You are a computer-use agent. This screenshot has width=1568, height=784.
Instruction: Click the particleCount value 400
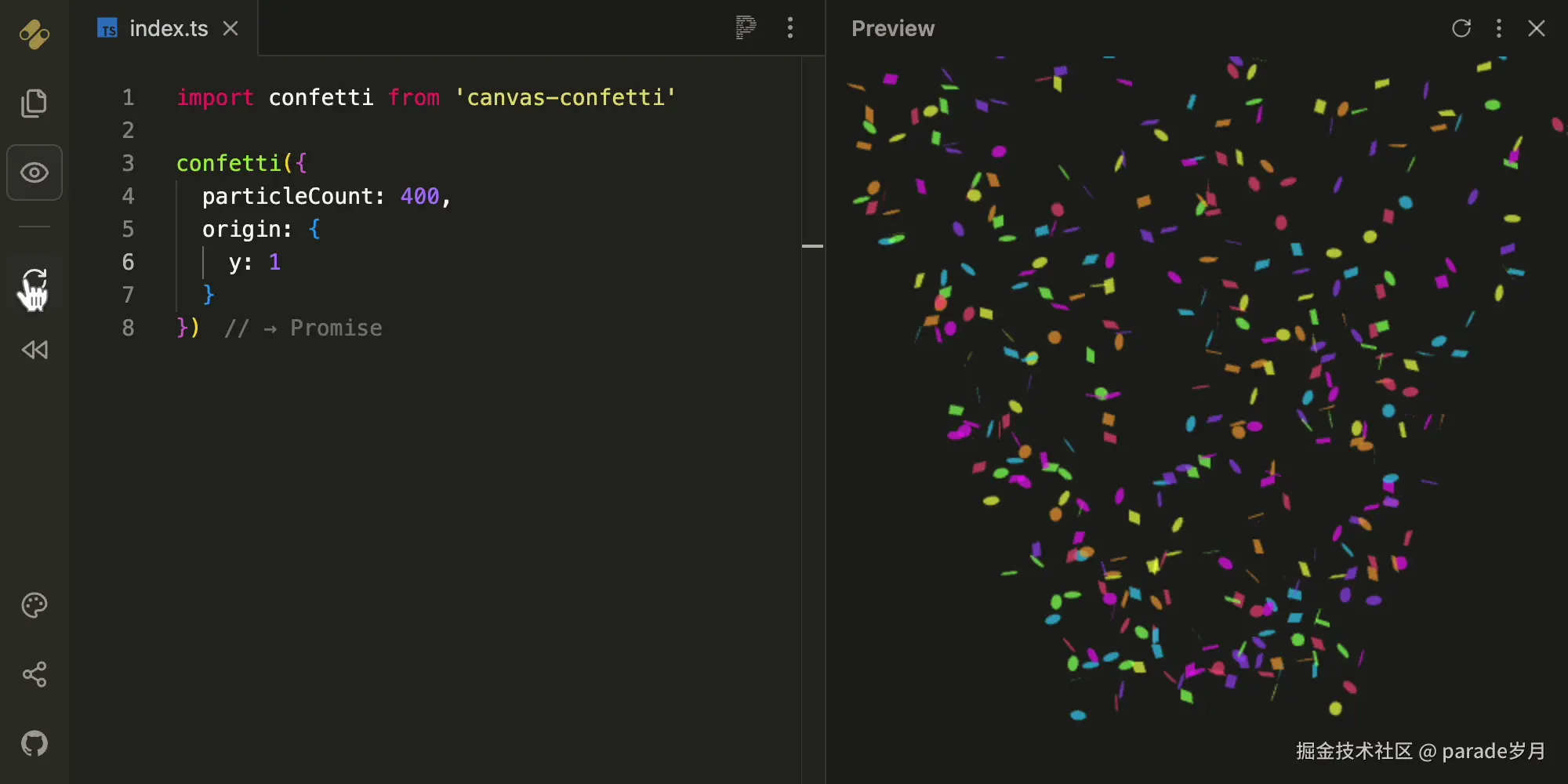pyautogui.click(x=420, y=196)
